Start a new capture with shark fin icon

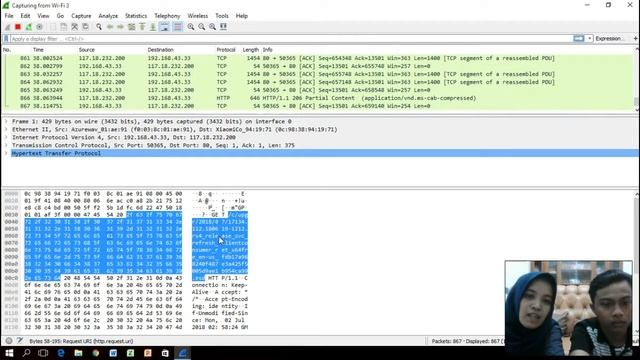(7, 27)
